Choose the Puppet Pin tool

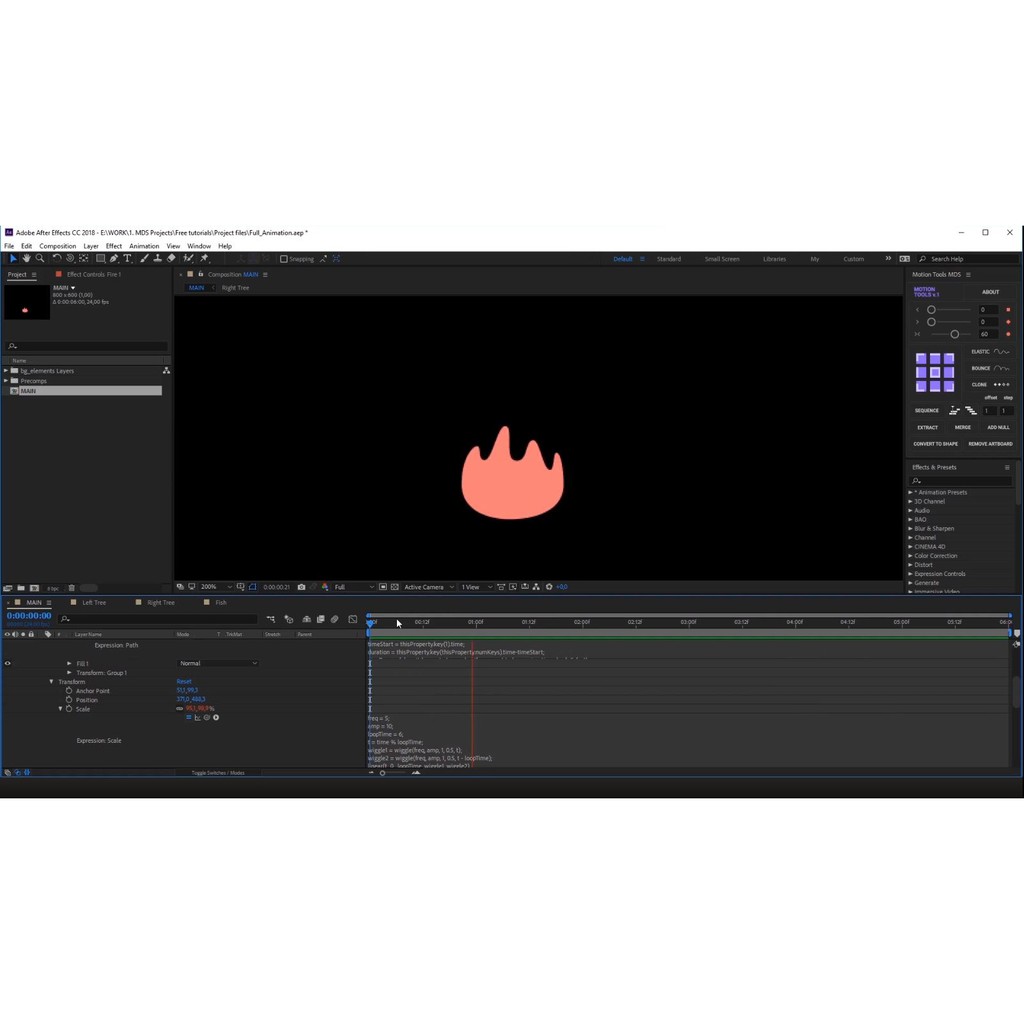pos(204,259)
